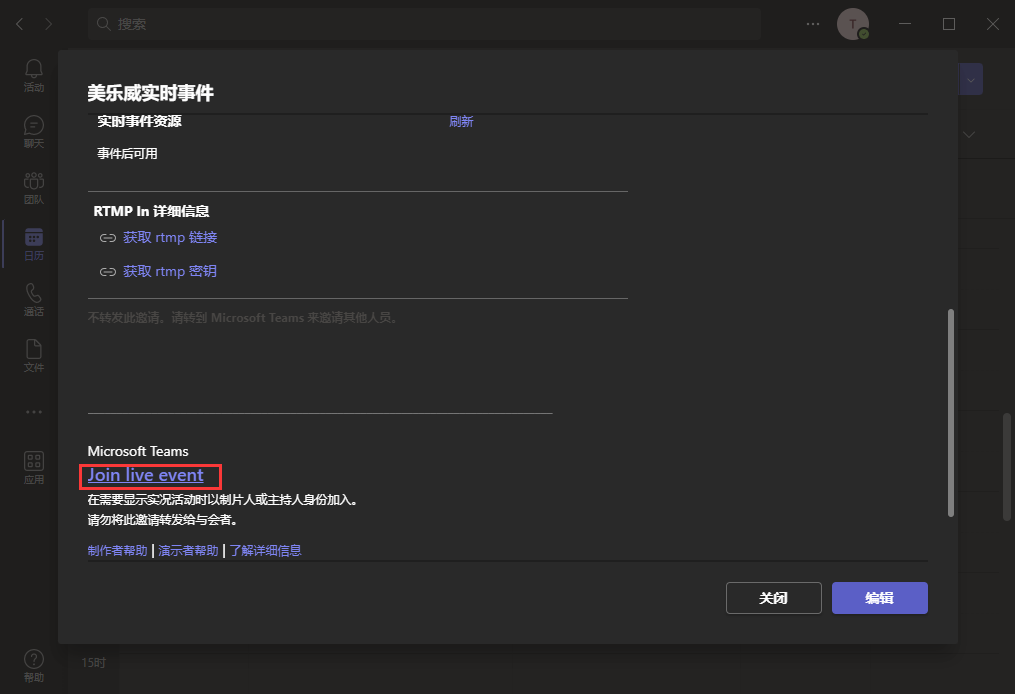
Task: Click the background calendar's vertical scrollbar
Action: coord(1007,467)
